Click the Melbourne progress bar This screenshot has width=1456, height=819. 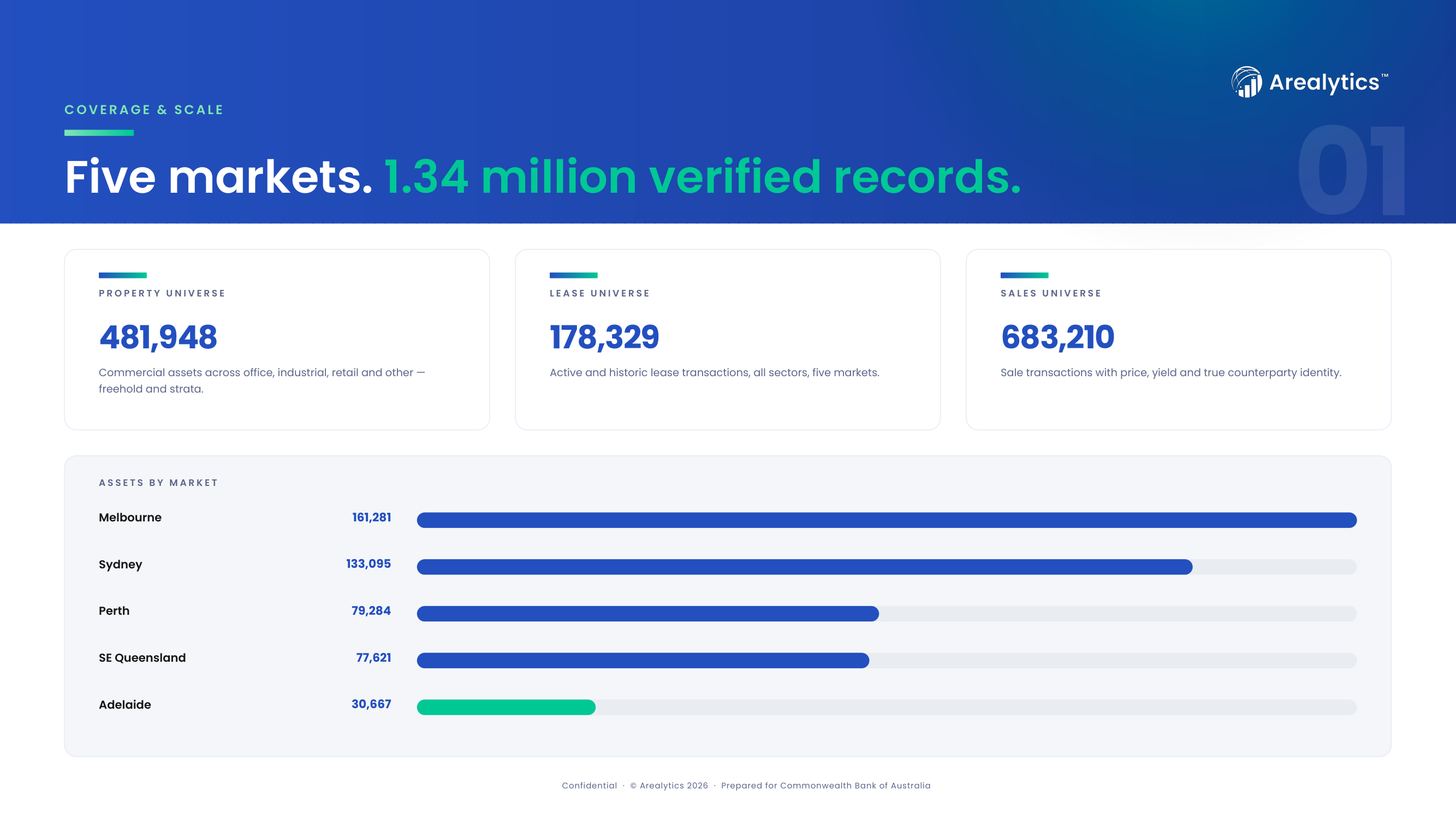point(886,520)
